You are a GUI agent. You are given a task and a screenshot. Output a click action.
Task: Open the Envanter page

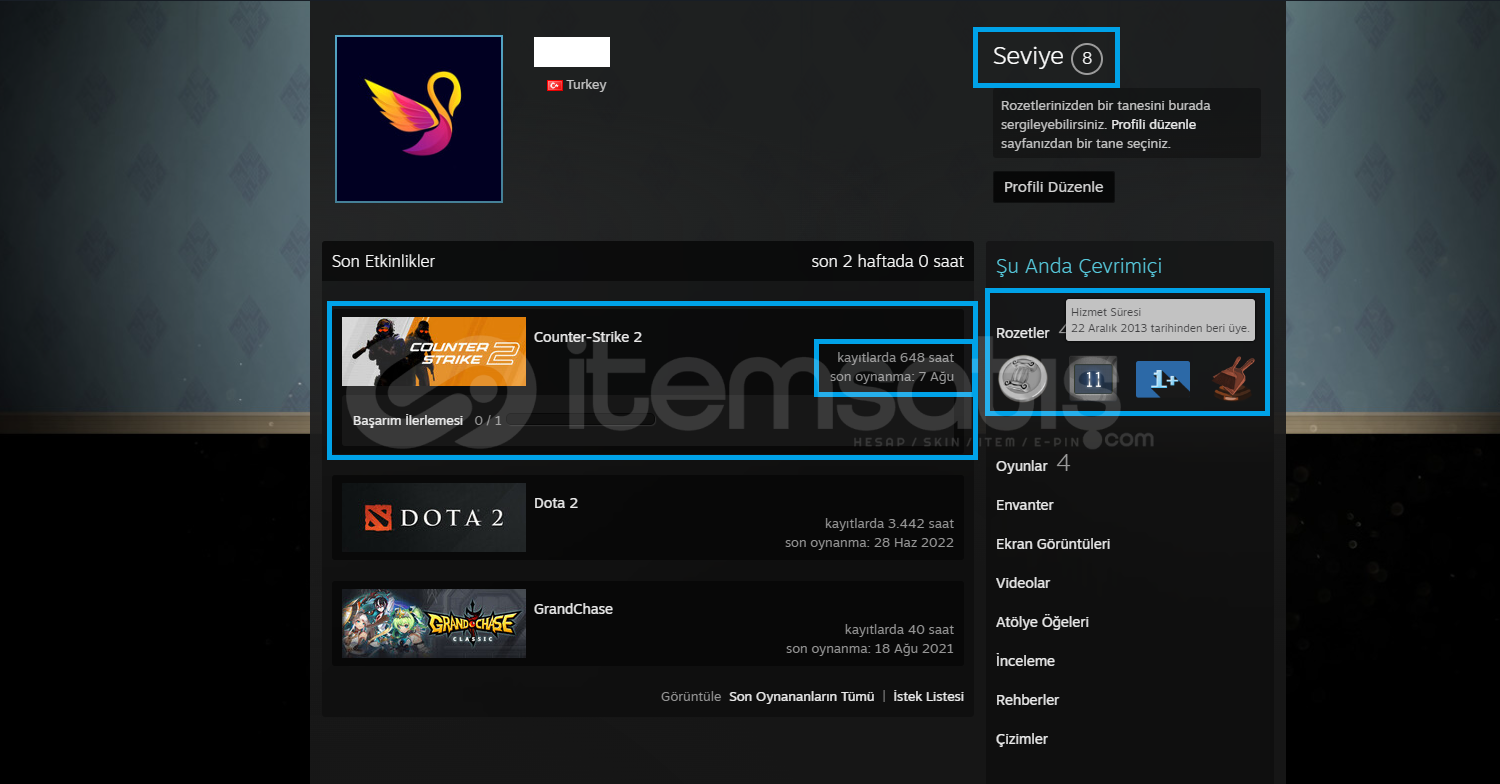tap(1025, 505)
